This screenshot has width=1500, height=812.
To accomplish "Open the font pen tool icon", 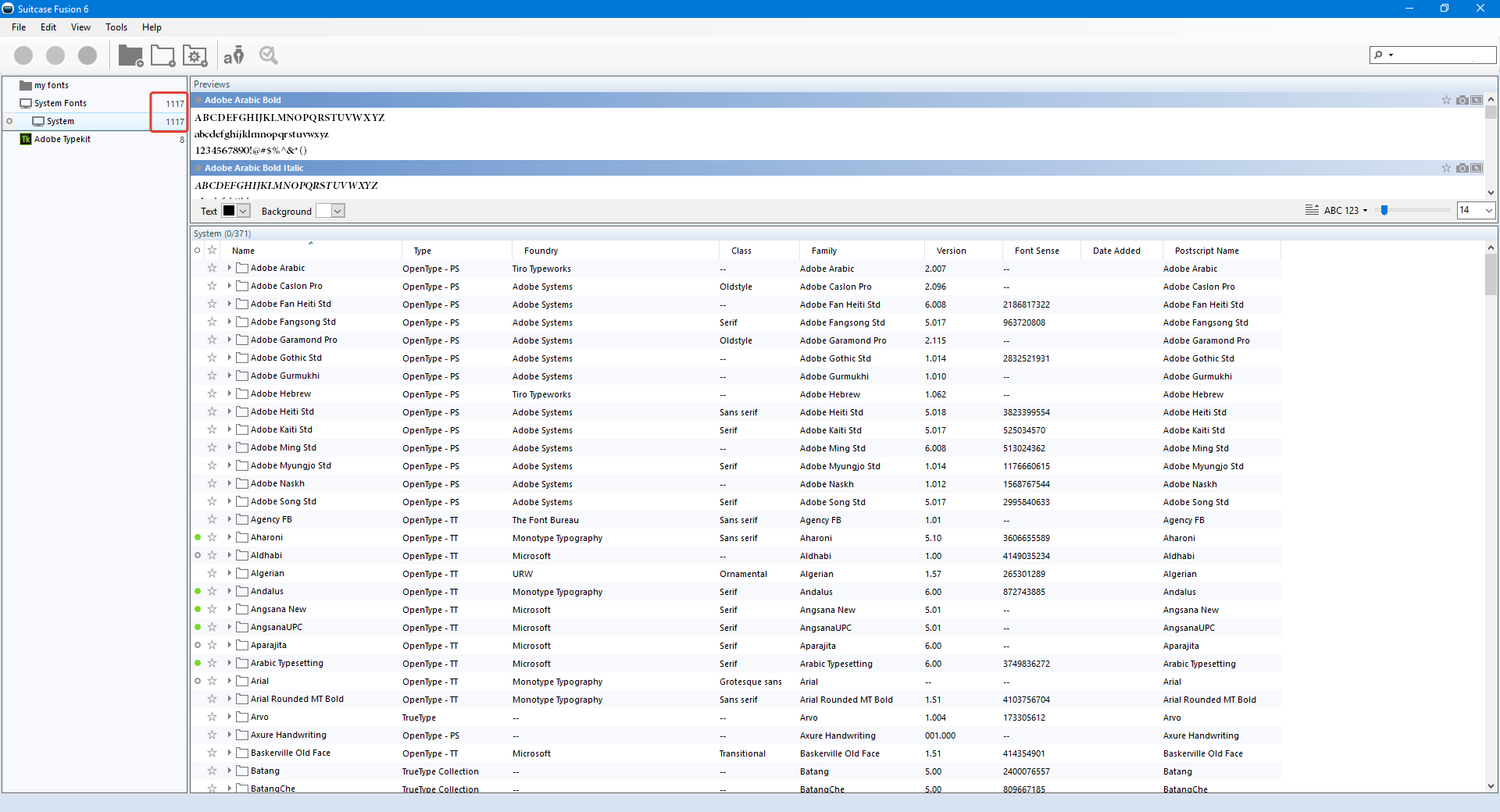I will (x=234, y=55).
